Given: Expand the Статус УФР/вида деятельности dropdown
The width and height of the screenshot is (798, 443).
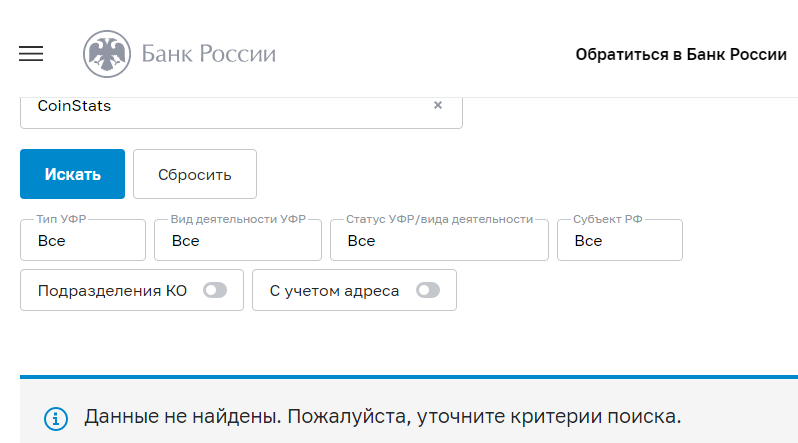Looking at the screenshot, I should tap(439, 241).
